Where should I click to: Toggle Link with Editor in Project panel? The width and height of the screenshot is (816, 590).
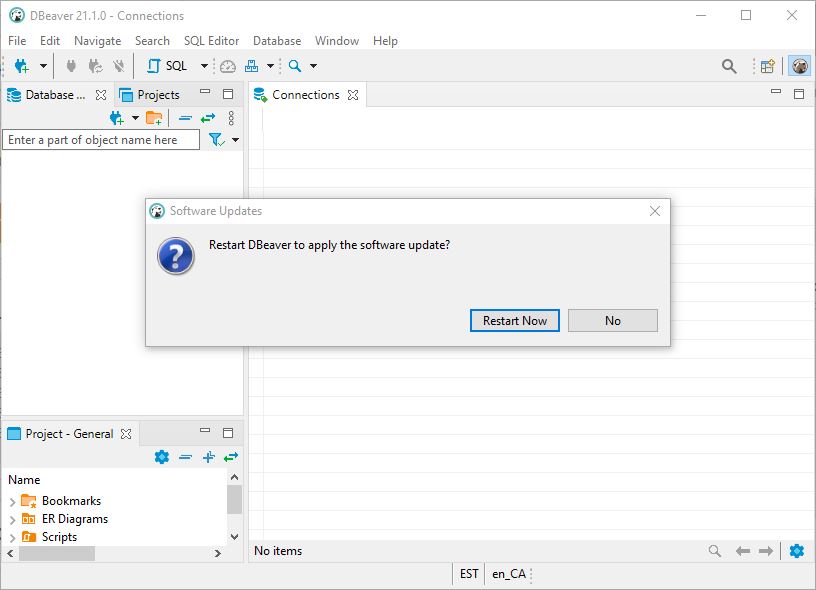[x=231, y=457]
